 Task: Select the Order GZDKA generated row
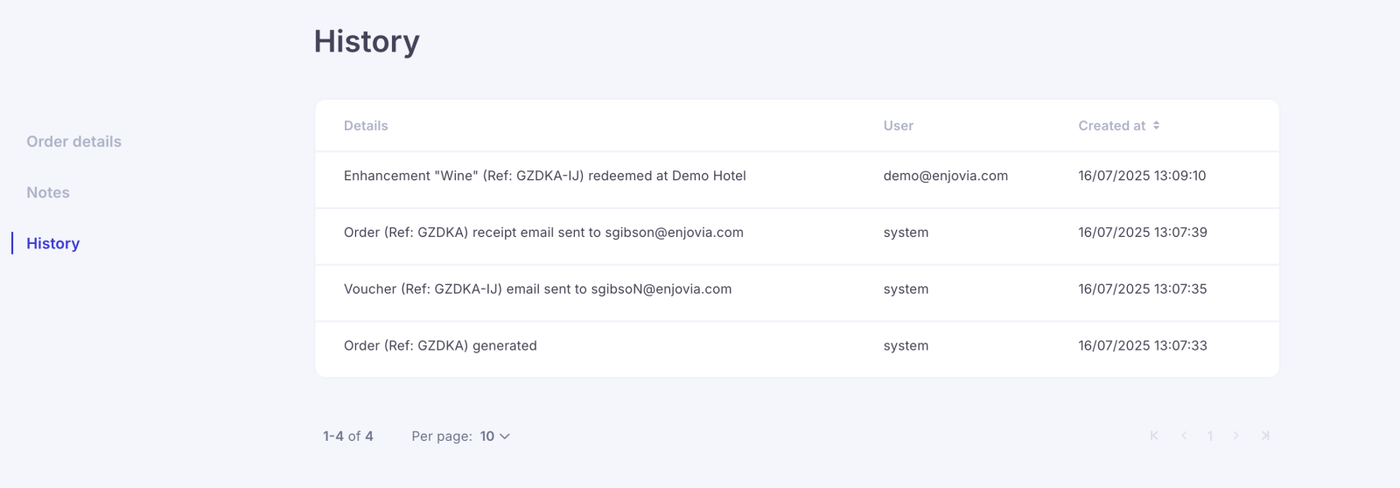[797, 346]
